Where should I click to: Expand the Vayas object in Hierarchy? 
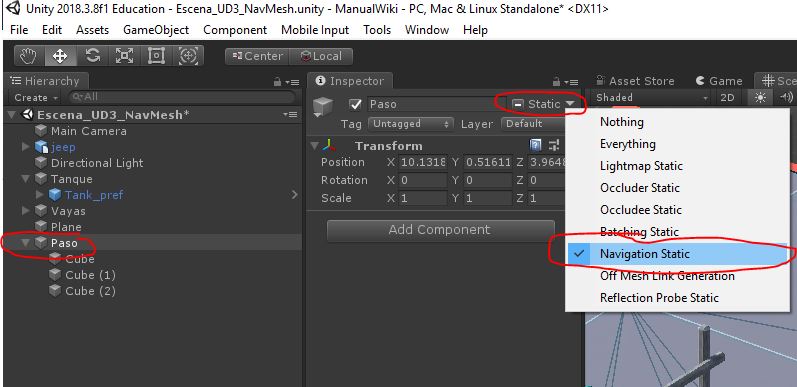[x=26, y=211]
